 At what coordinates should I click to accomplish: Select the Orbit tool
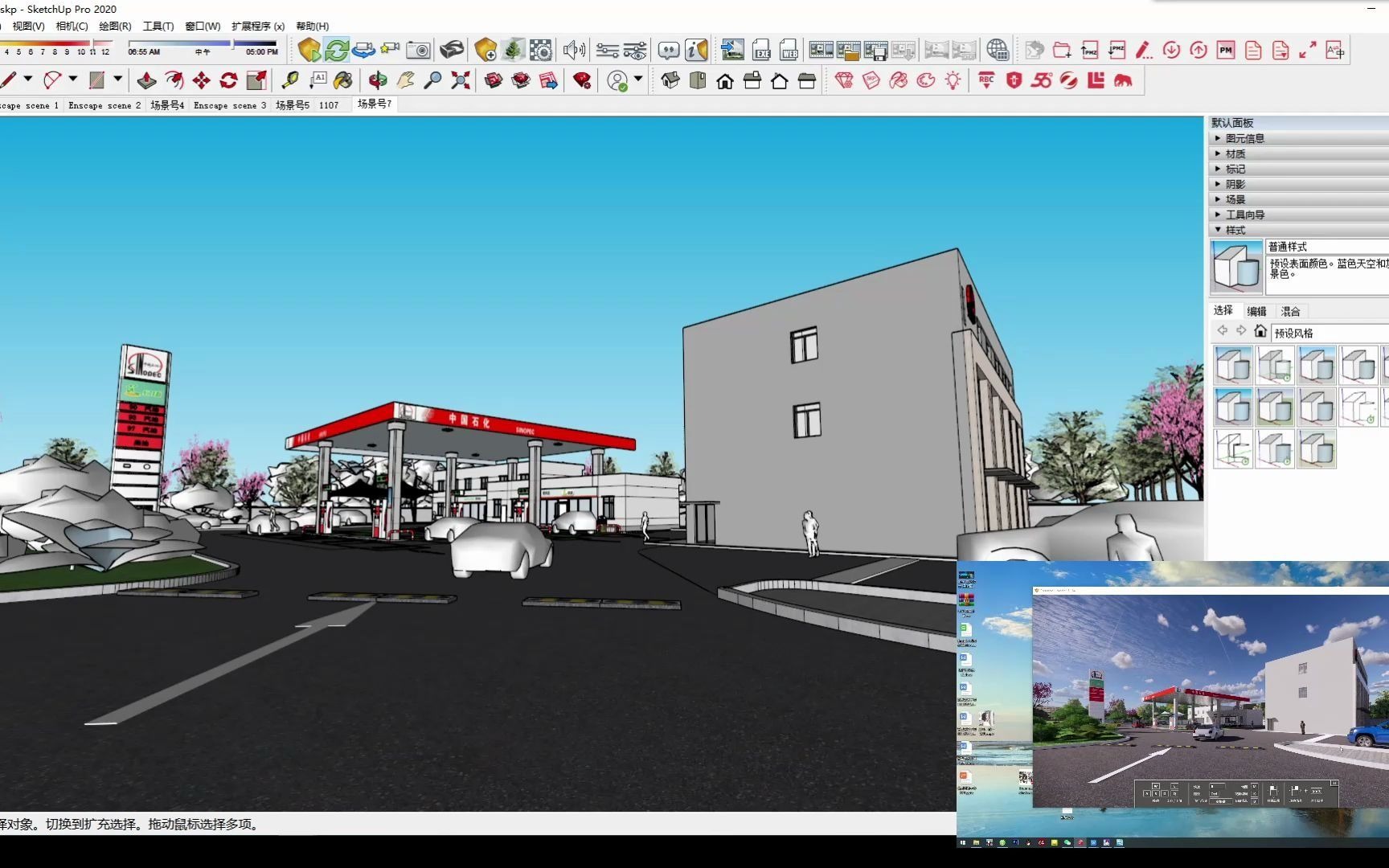pos(378,80)
